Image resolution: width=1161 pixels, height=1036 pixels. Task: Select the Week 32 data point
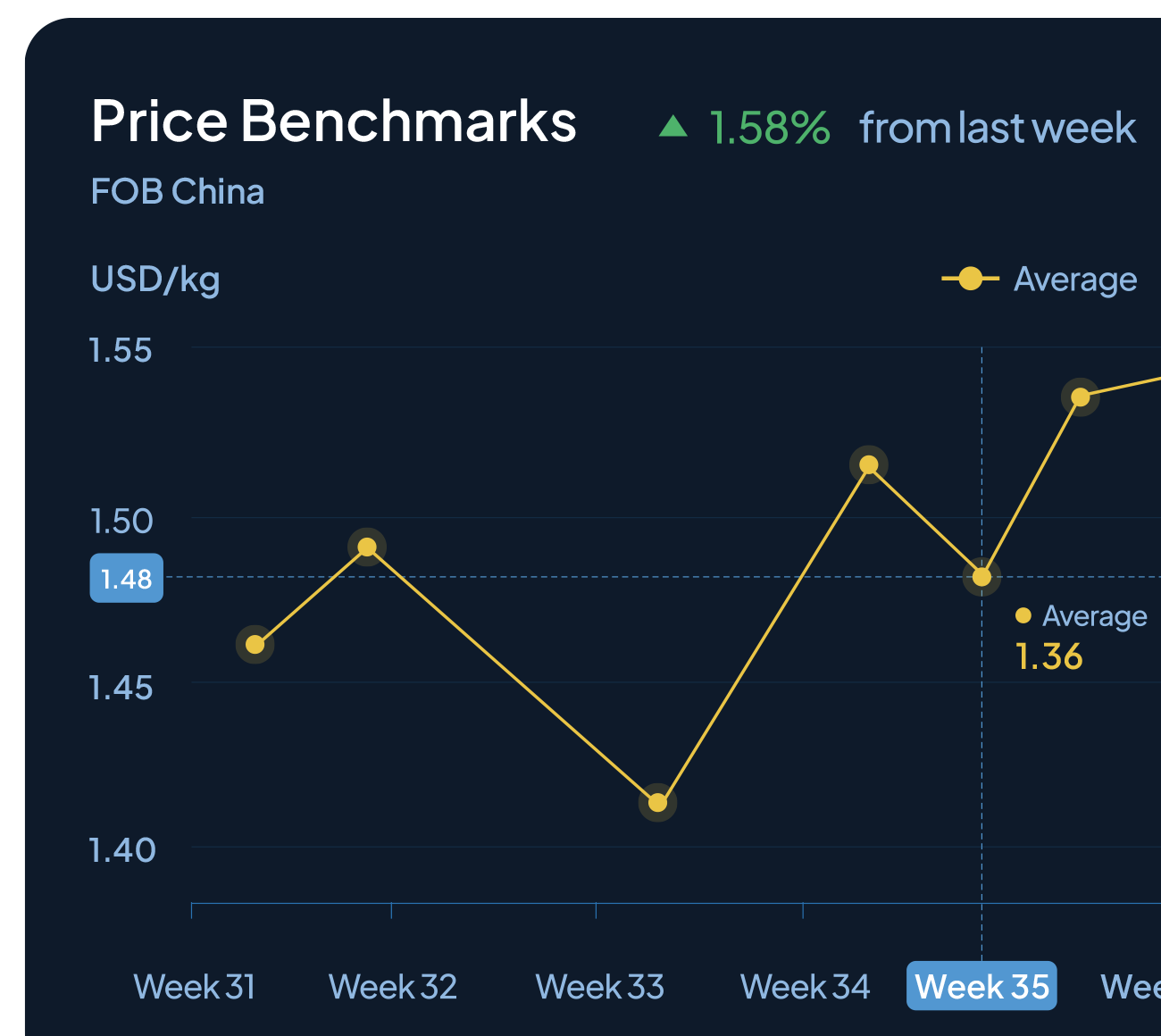[x=367, y=547]
